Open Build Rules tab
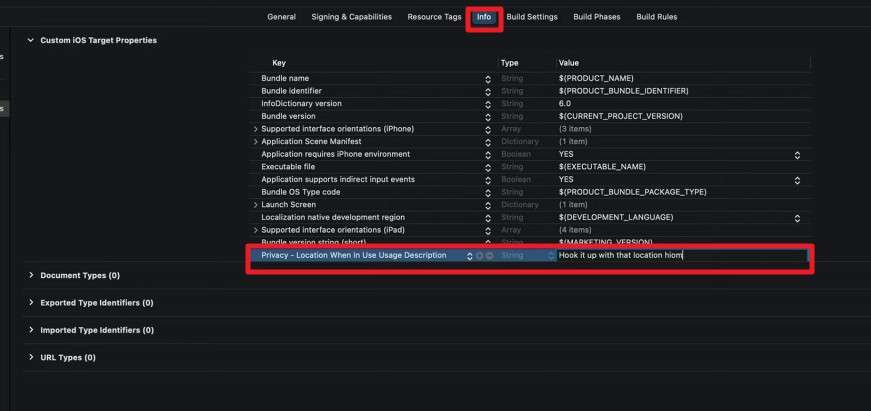The height and width of the screenshot is (411, 871). pyautogui.click(x=657, y=17)
